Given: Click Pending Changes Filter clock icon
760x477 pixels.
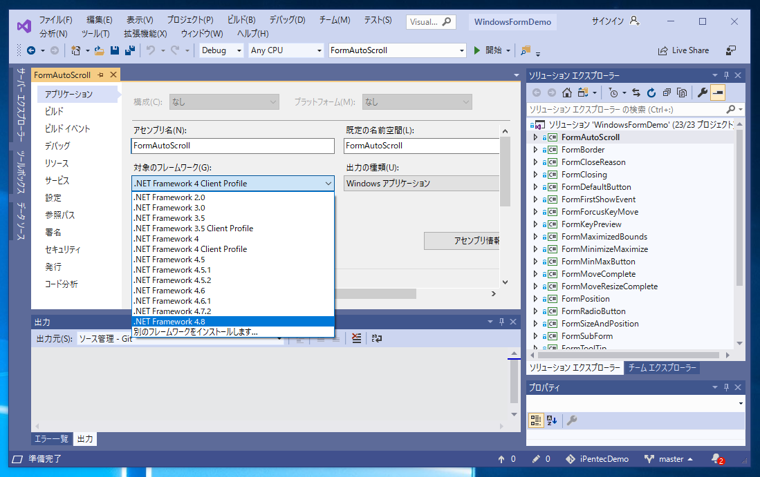Looking at the screenshot, I should [613, 93].
